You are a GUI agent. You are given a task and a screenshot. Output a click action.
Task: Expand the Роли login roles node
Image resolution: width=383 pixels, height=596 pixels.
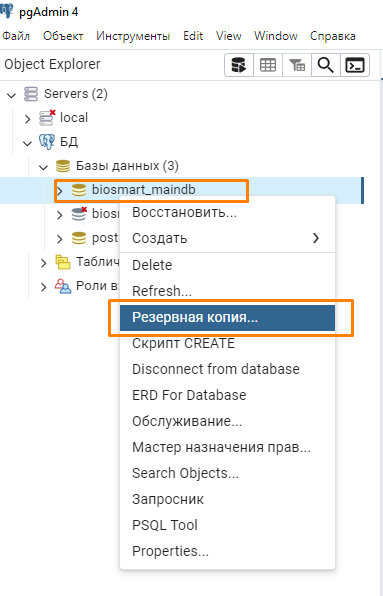point(44,287)
